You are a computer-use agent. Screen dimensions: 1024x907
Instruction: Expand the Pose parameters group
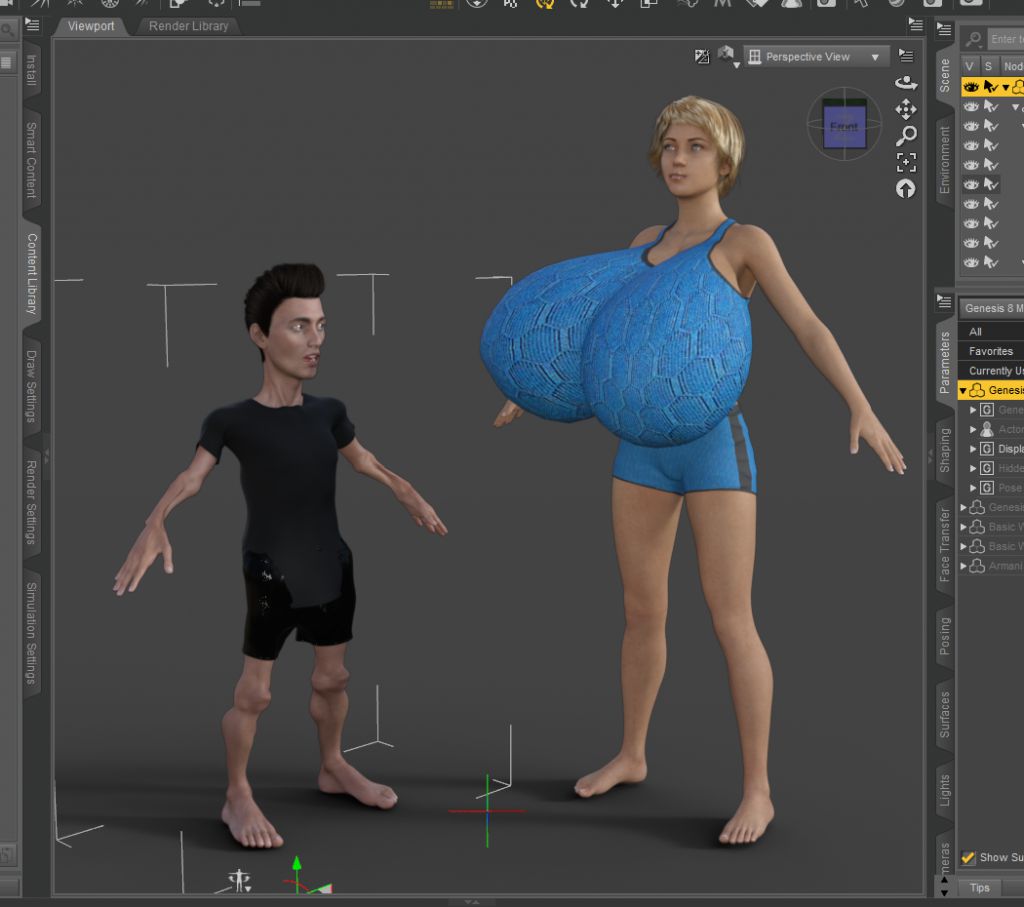(x=973, y=488)
